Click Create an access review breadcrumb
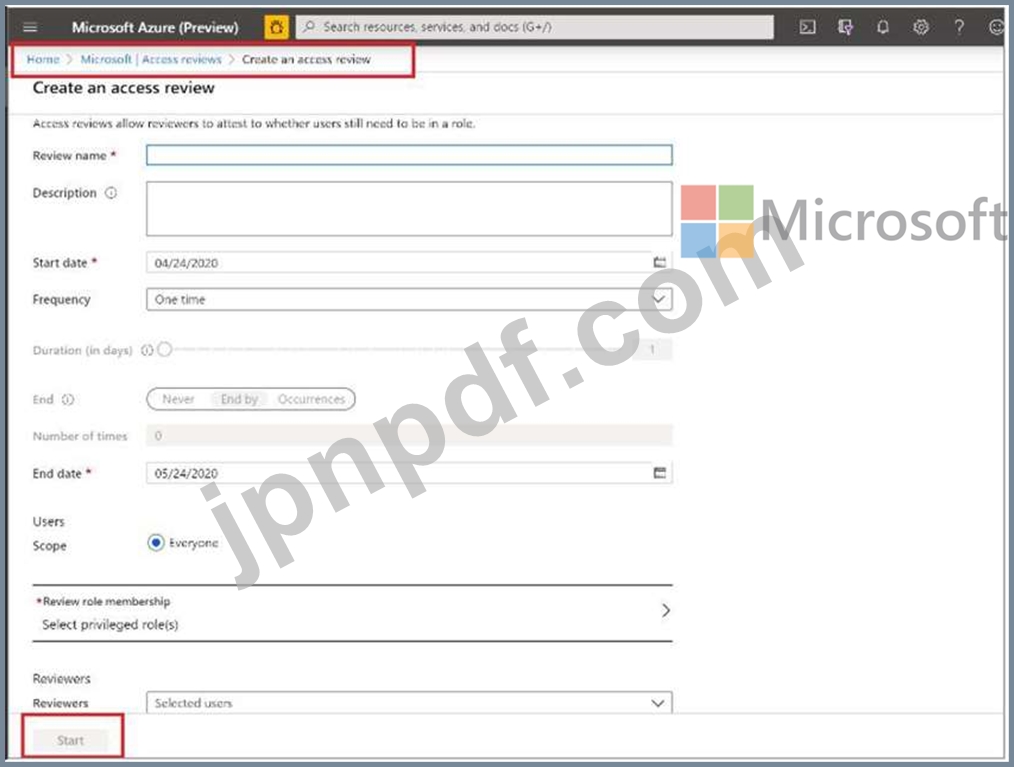This screenshot has width=1014, height=767. [306, 59]
